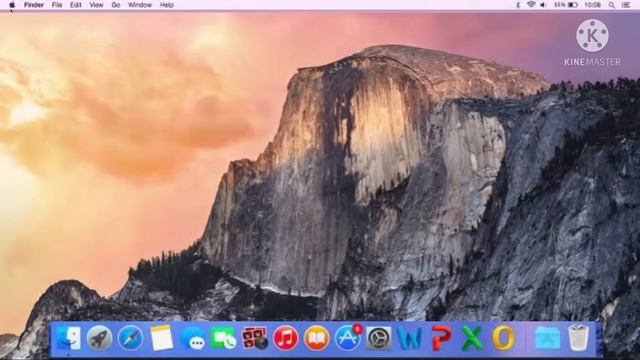Launch Excel green X icon
Screen dimensions: 640x360
tap(472, 338)
